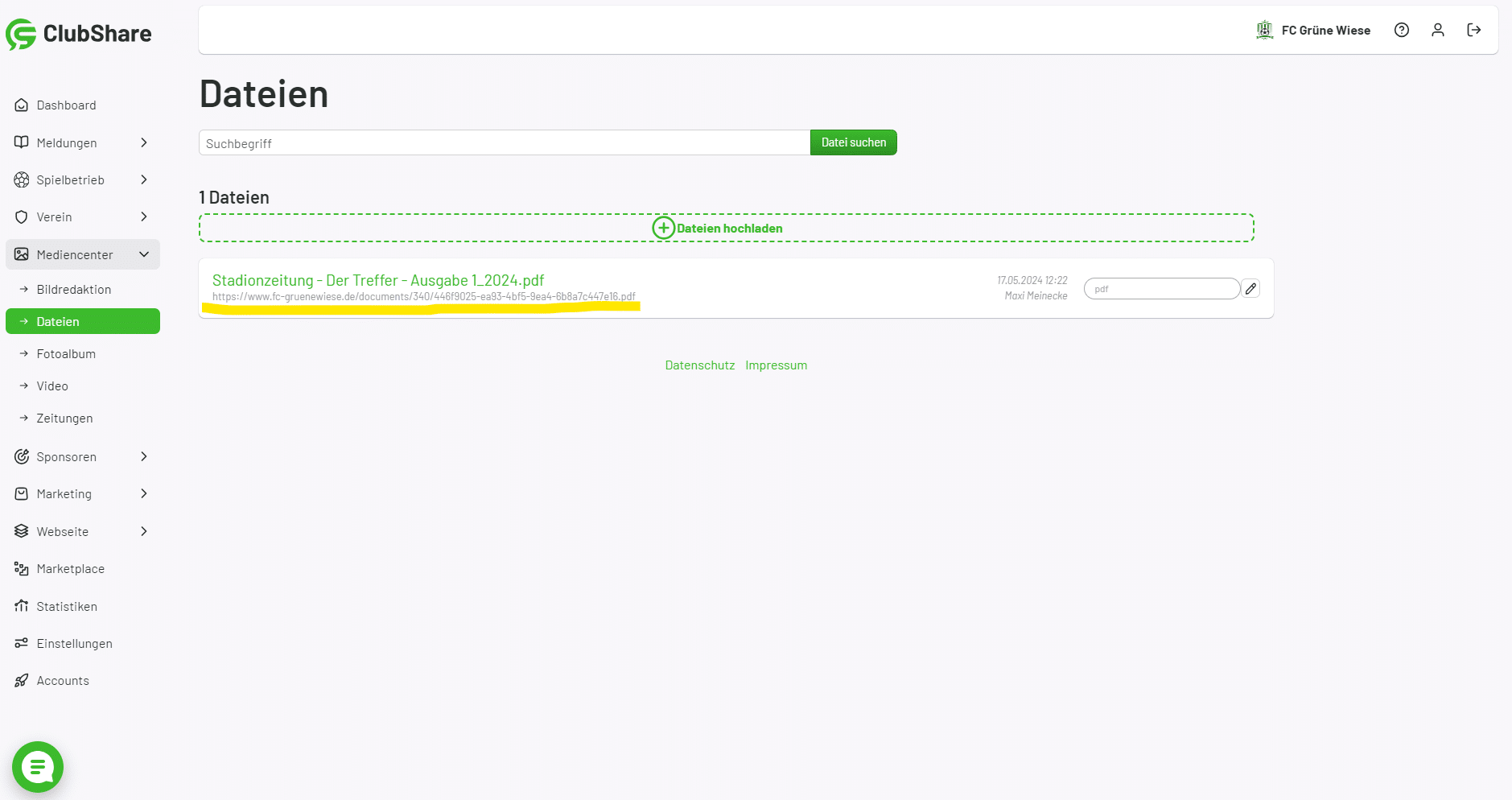Click the Accounts rocket icon

click(22, 681)
